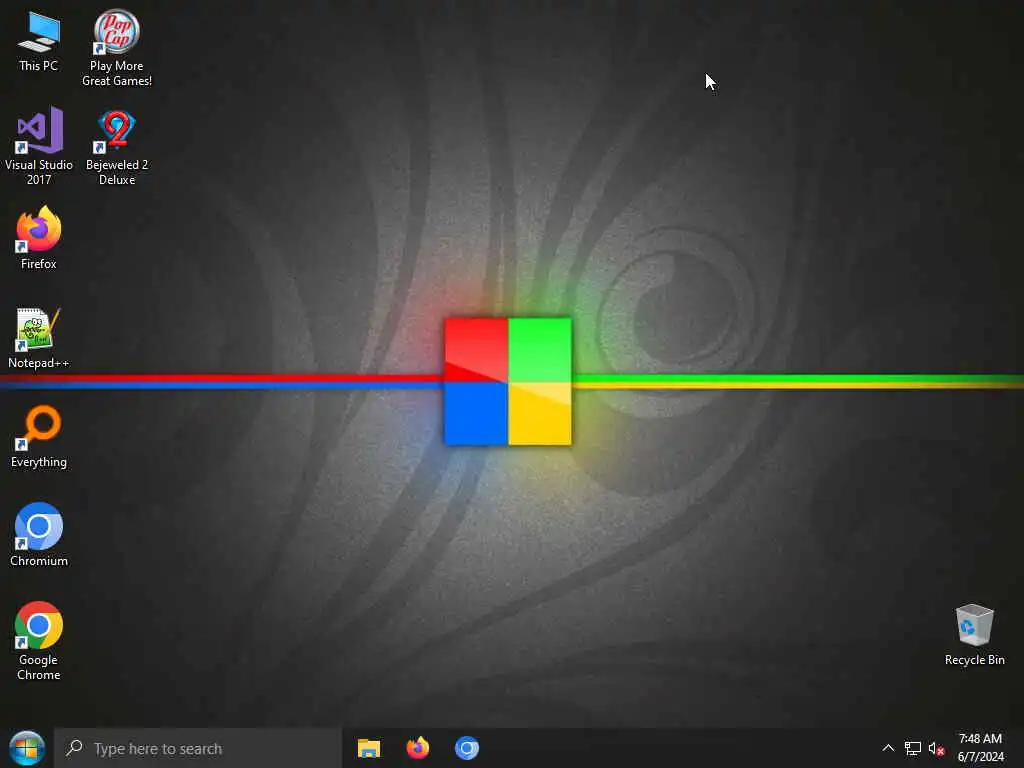Open the muted volume tray icon

pyautogui.click(x=936, y=748)
